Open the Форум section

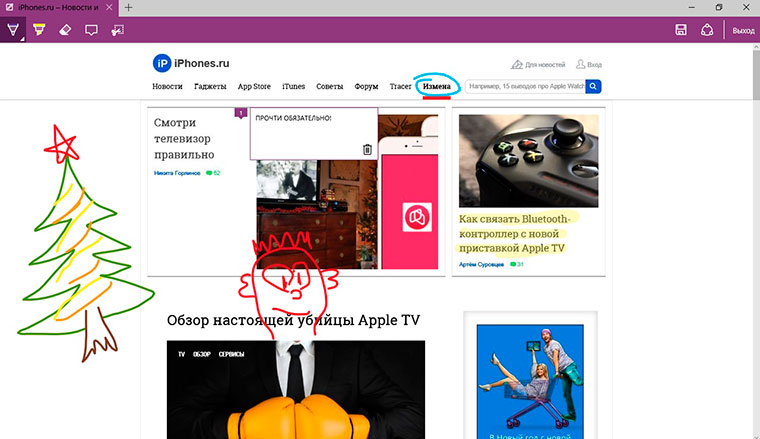pyautogui.click(x=366, y=86)
